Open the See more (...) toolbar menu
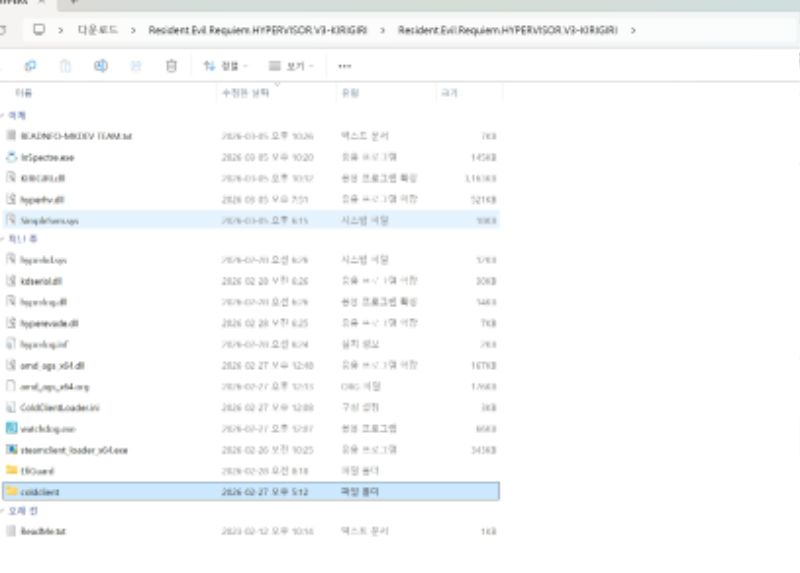800x573 pixels. [344, 66]
